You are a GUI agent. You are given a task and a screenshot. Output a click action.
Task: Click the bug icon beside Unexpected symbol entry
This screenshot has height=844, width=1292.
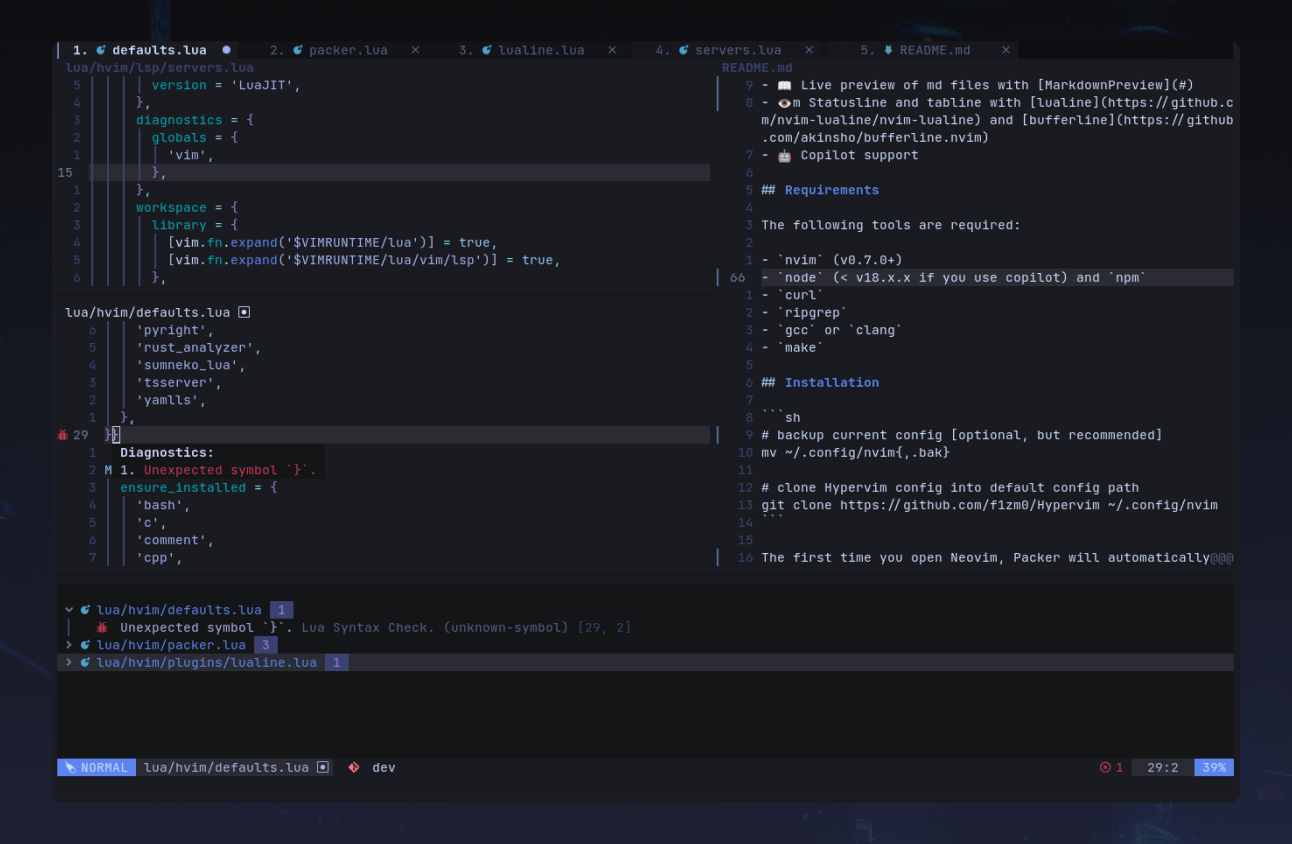click(102, 628)
